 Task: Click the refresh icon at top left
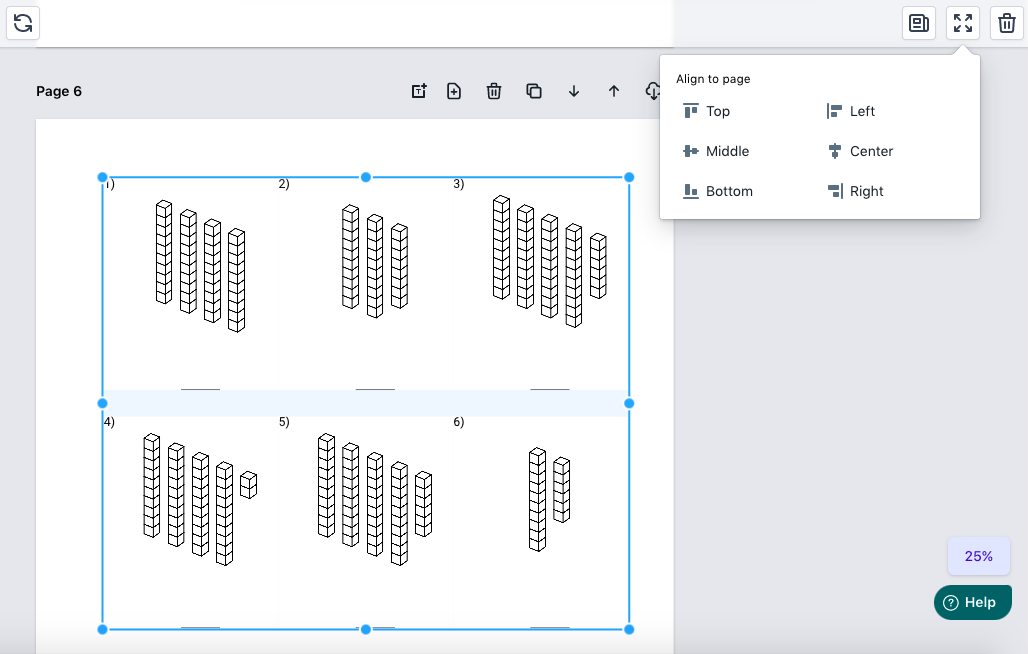pyautogui.click(x=23, y=23)
